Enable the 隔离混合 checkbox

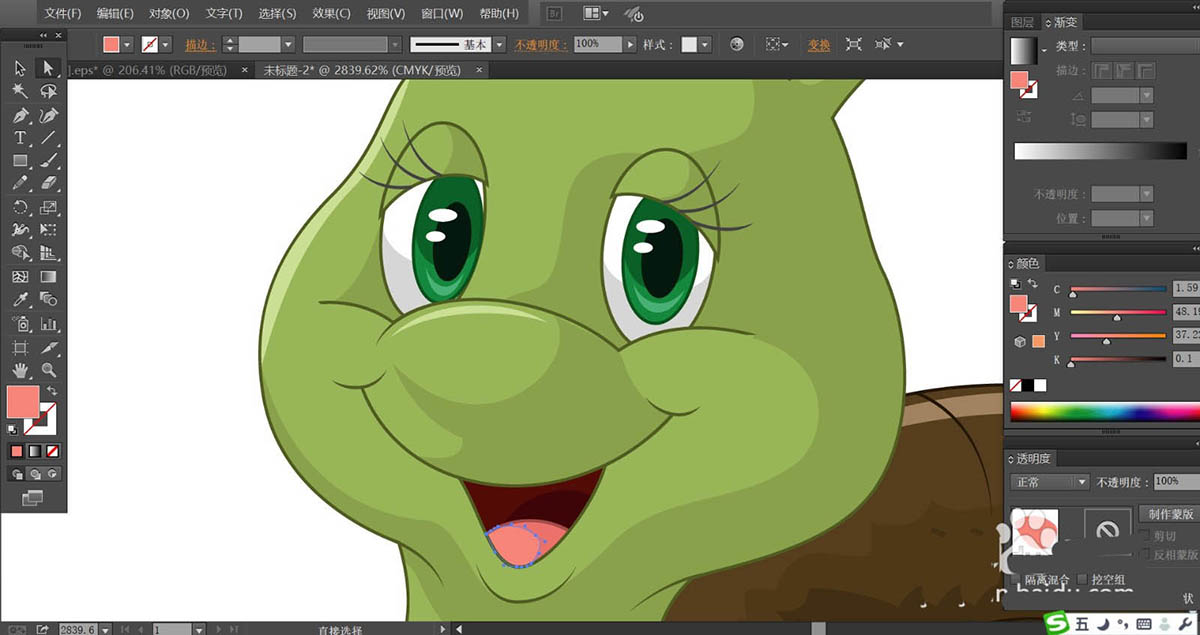click(1015, 580)
